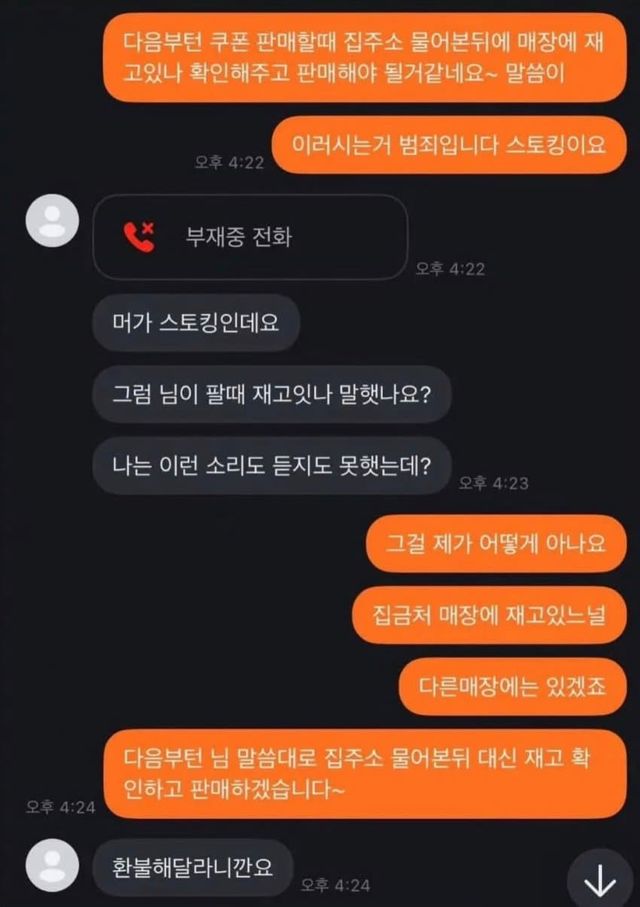The height and width of the screenshot is (907, 640).
Task: Select the orange bubble 다른매장에는 있겠죠
Action: tap(513, 687)
